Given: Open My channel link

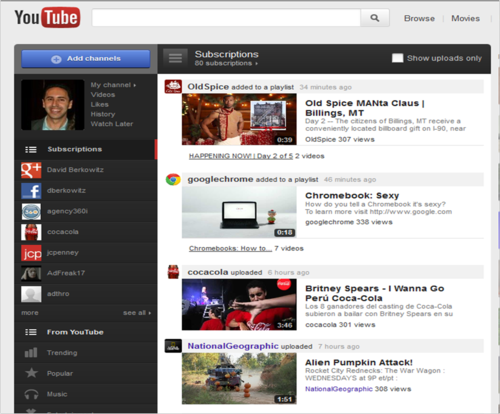Looking at the screenshot, I should [x=113, y=85].
